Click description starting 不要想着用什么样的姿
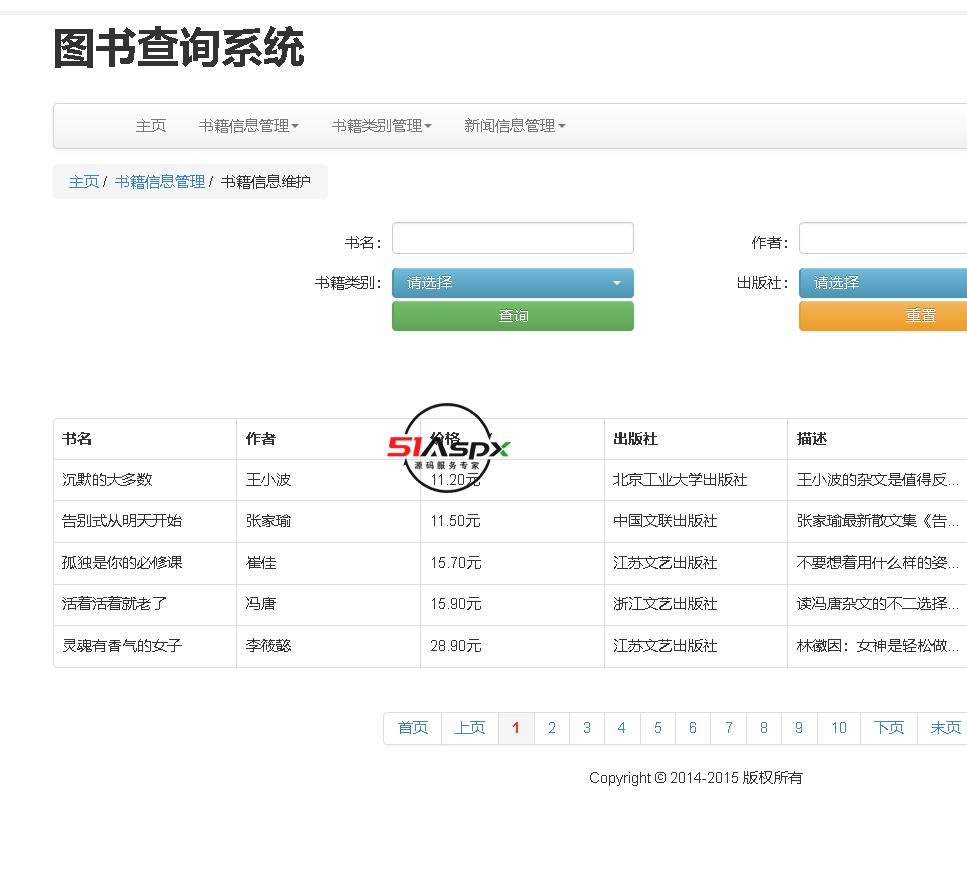This screenshot has width=967, height=890. pyautogui.click(x=878, y=563)
